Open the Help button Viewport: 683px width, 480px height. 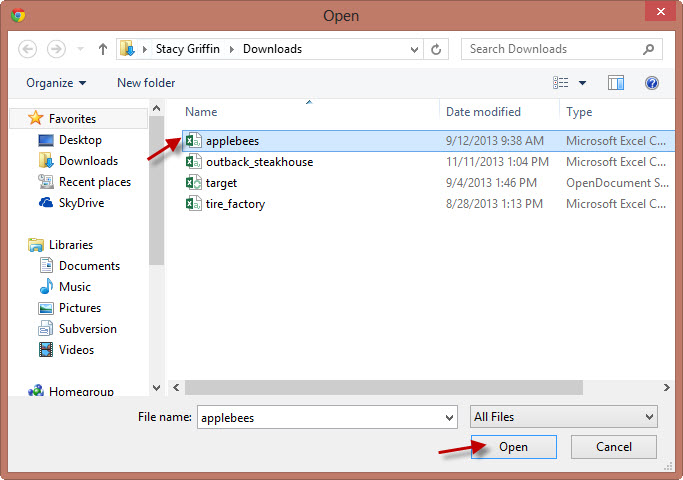coord(652,83)
